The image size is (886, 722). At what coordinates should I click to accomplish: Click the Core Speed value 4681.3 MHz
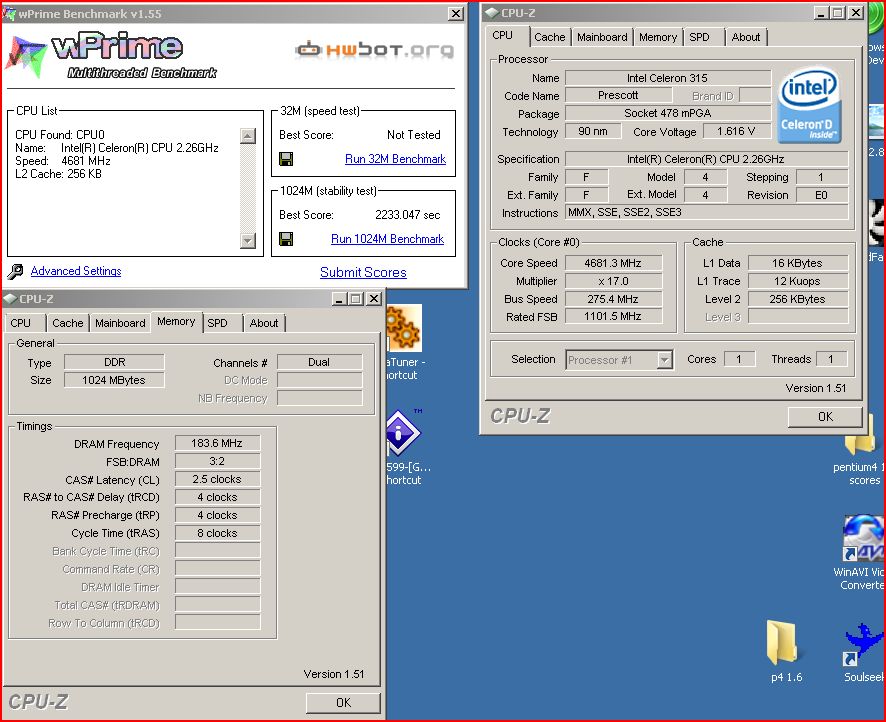[x=614, y=263]
